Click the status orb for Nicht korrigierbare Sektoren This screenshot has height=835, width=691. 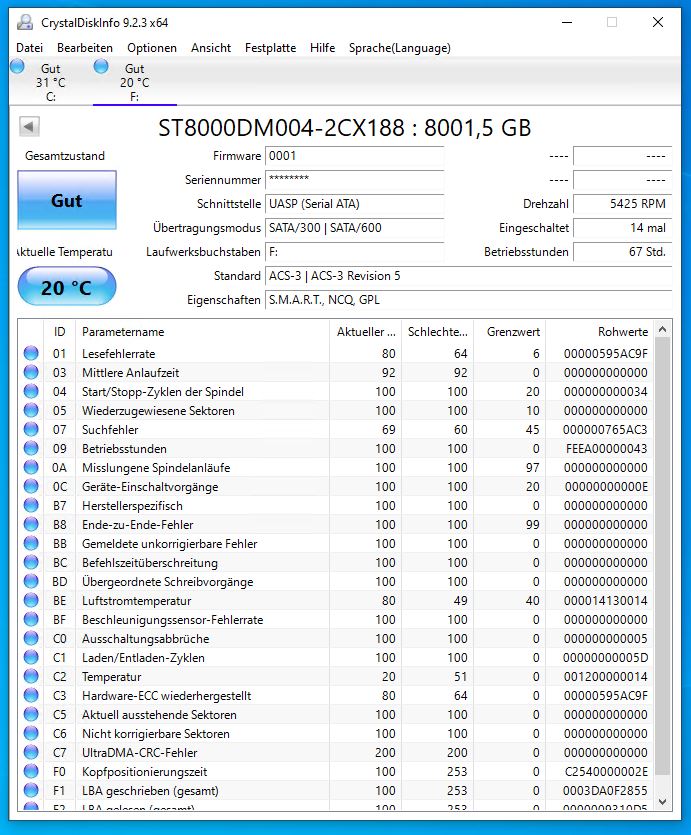(31, 733)
